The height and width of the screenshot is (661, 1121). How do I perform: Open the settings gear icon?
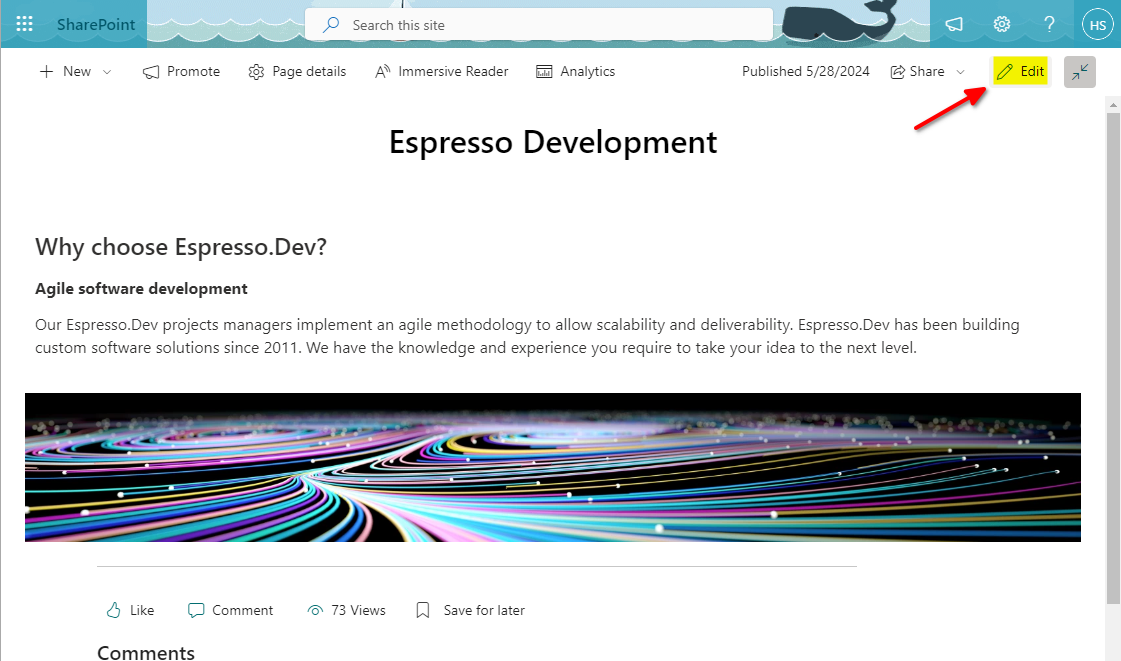[x=1001, y=25]
